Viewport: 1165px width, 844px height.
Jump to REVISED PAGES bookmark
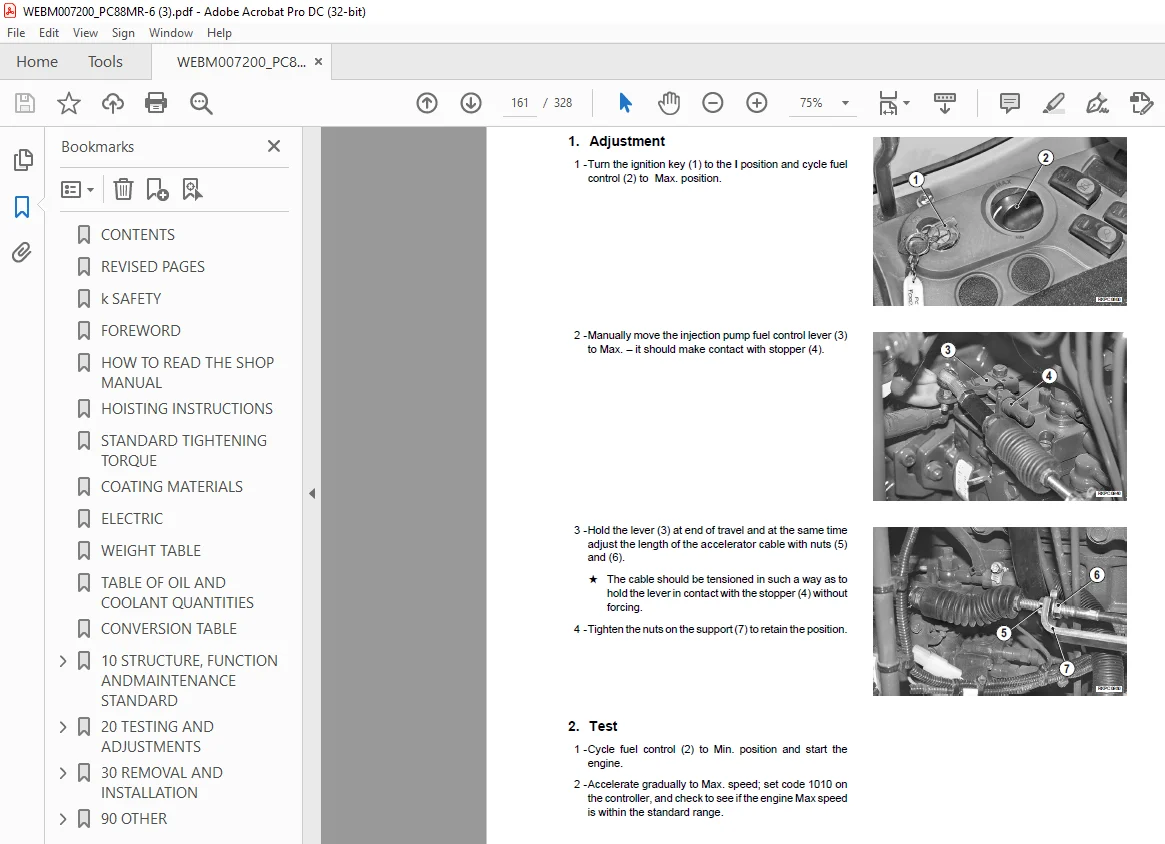point(152,267)
